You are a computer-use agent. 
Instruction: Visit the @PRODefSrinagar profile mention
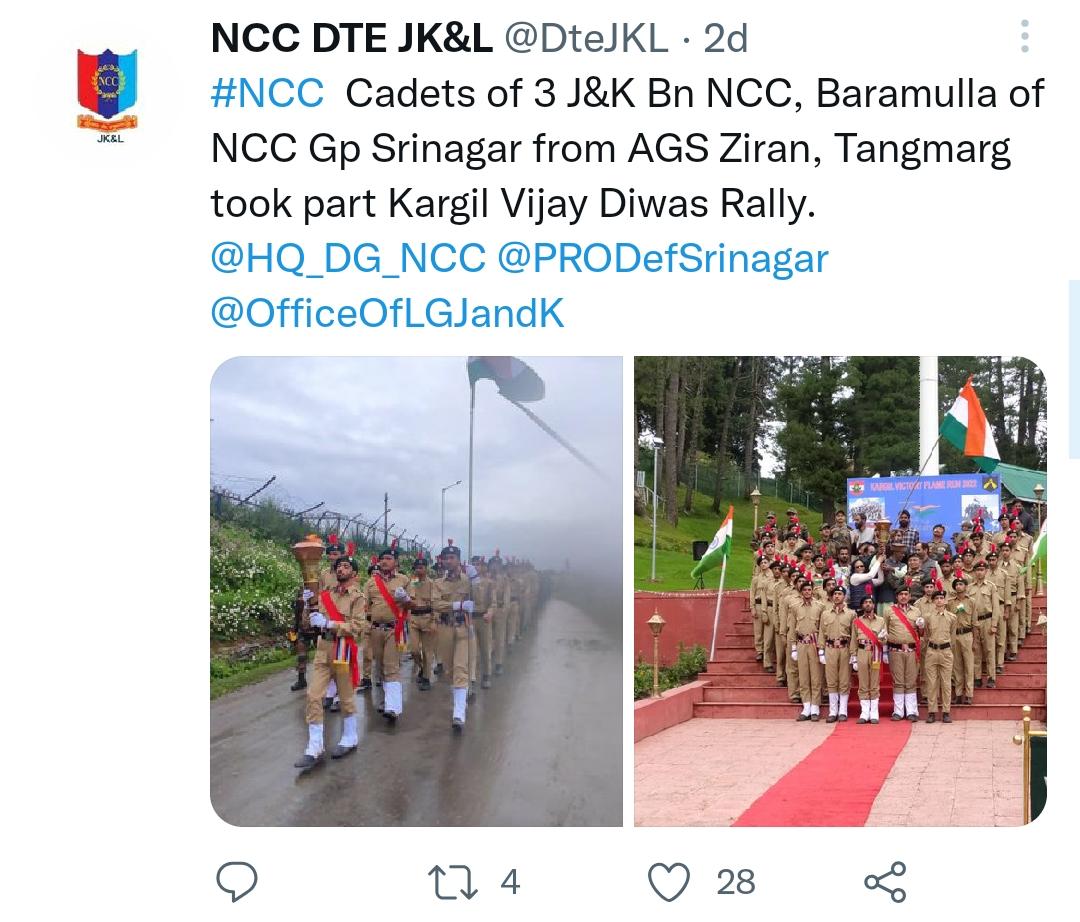click(x=663, y=259)
